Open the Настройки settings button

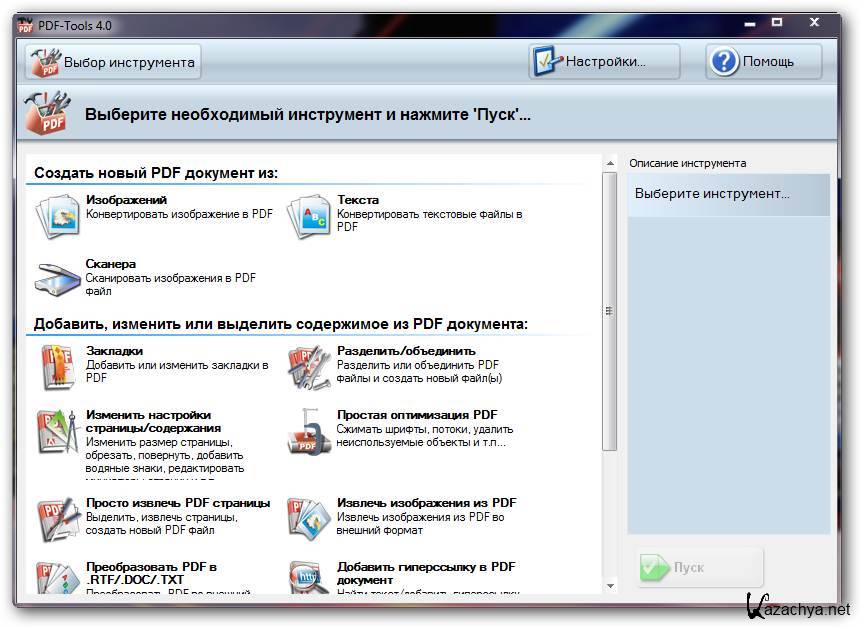pyautogui.click(x=604, y=62)
